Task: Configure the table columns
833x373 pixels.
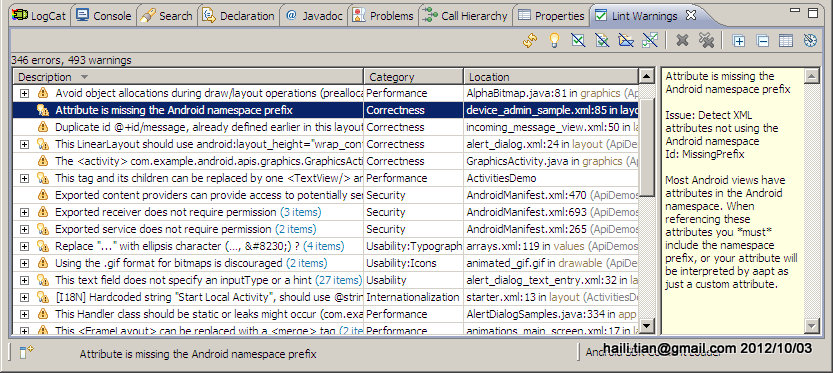Action: coord(786,41)
